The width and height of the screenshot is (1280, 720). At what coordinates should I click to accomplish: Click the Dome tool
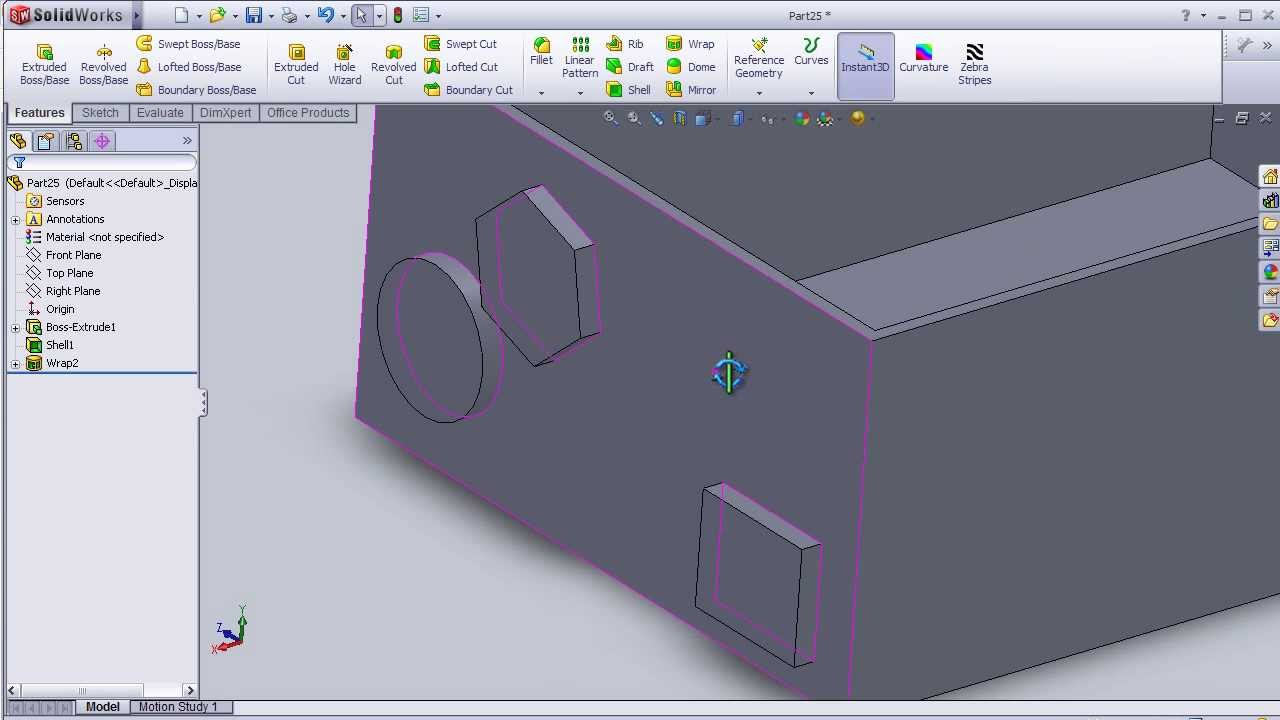(x=691, y=67)
